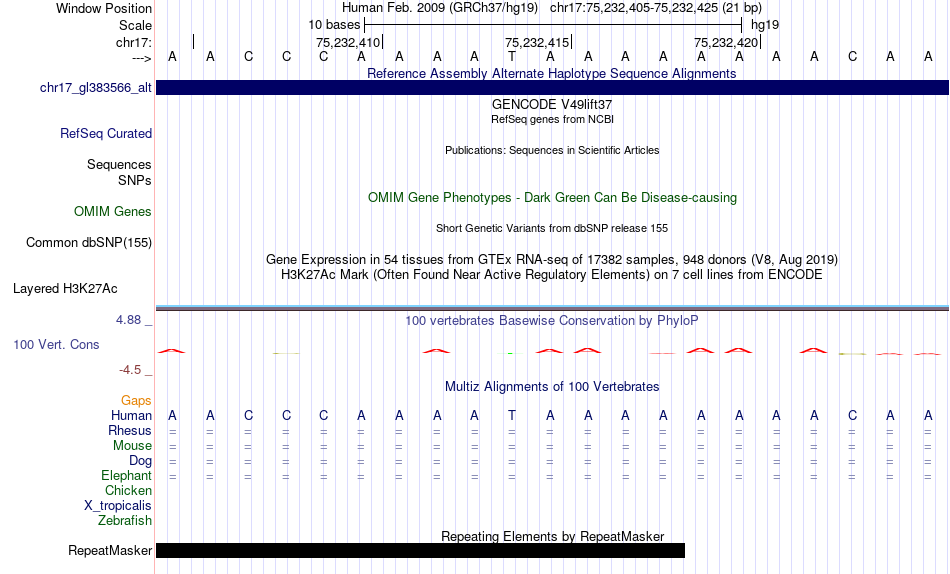
Task: Click the Window Position label
Action: click(x=104, y=8)
